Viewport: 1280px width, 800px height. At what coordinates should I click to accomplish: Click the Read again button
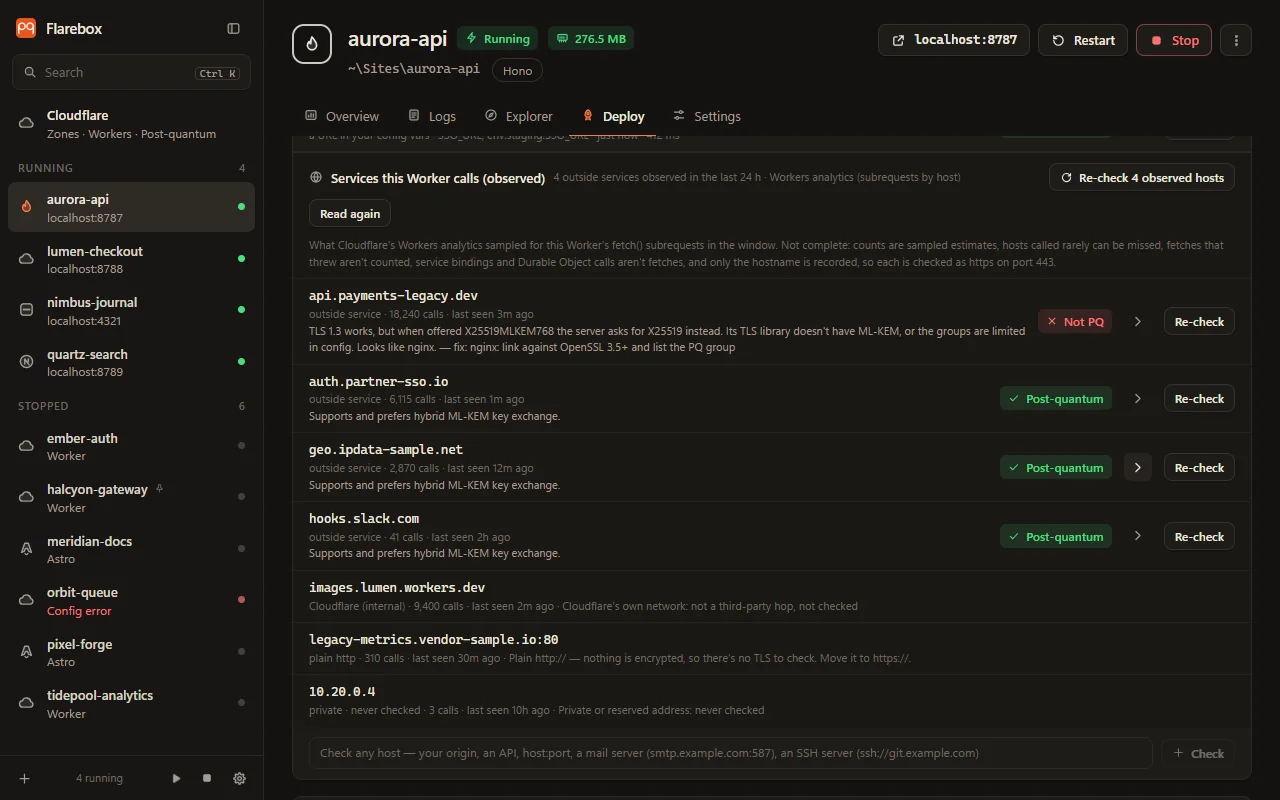click(350, 214)
